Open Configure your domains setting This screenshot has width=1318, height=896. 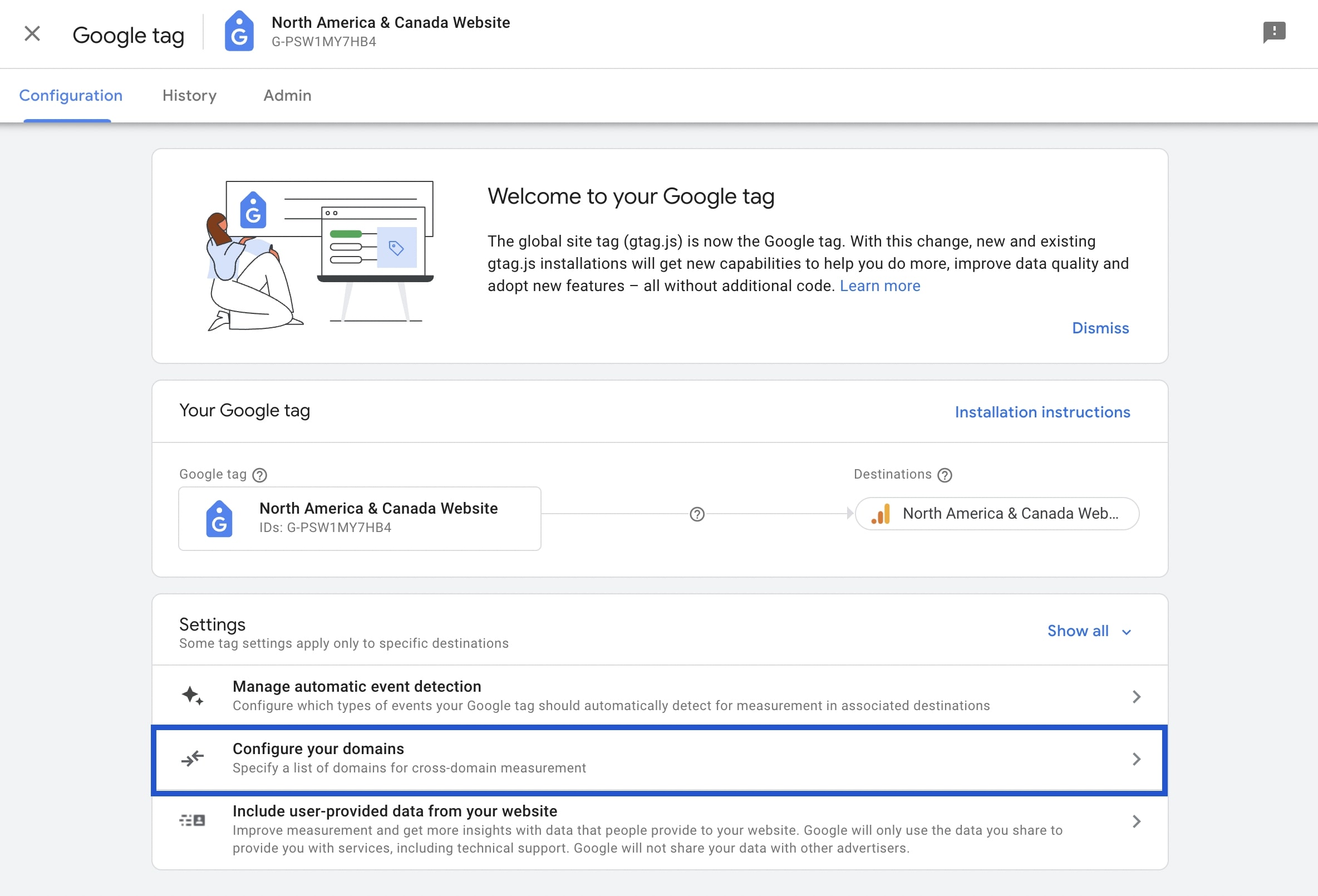tap(660, 759)
